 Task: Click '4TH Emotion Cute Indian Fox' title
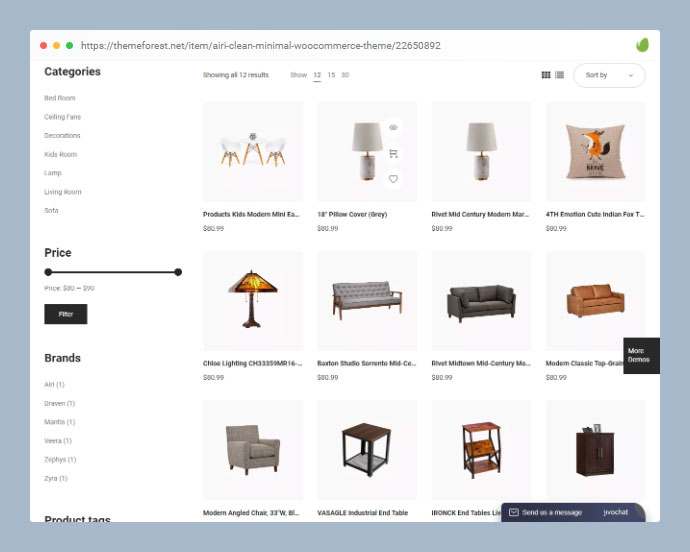[x=595, y=214]
